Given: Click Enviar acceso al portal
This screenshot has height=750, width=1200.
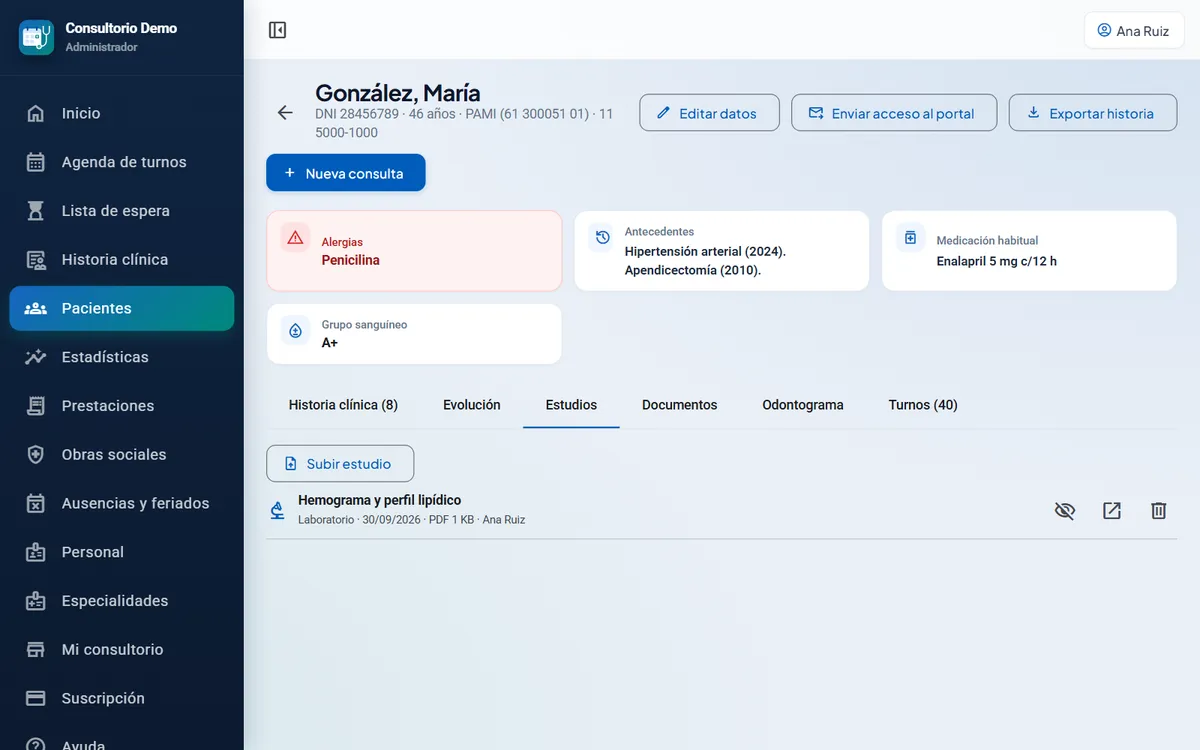Looking at the screenshot, I should (894, 113).
